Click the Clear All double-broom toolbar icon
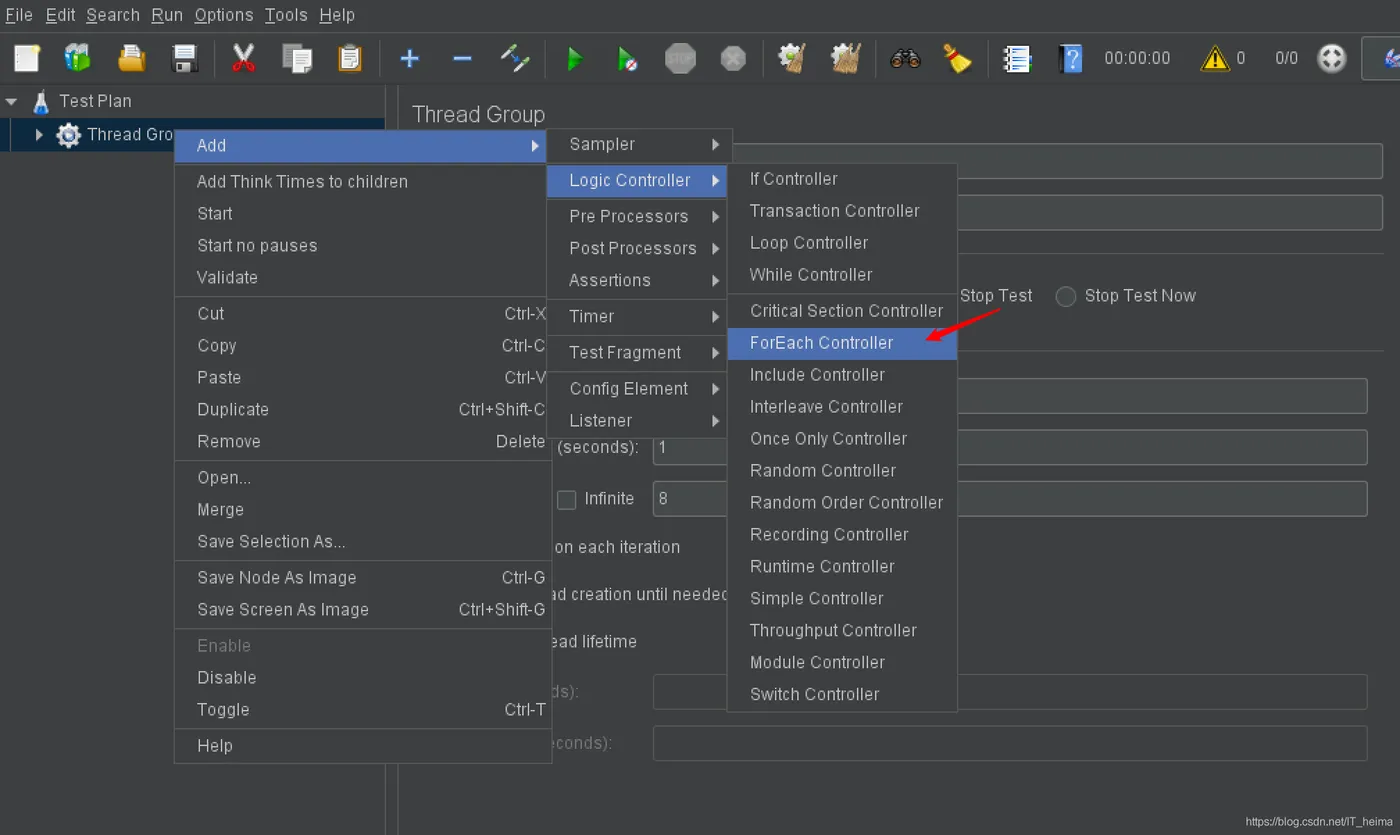Screen dimensions: 1400x835 tap(846, 58)
